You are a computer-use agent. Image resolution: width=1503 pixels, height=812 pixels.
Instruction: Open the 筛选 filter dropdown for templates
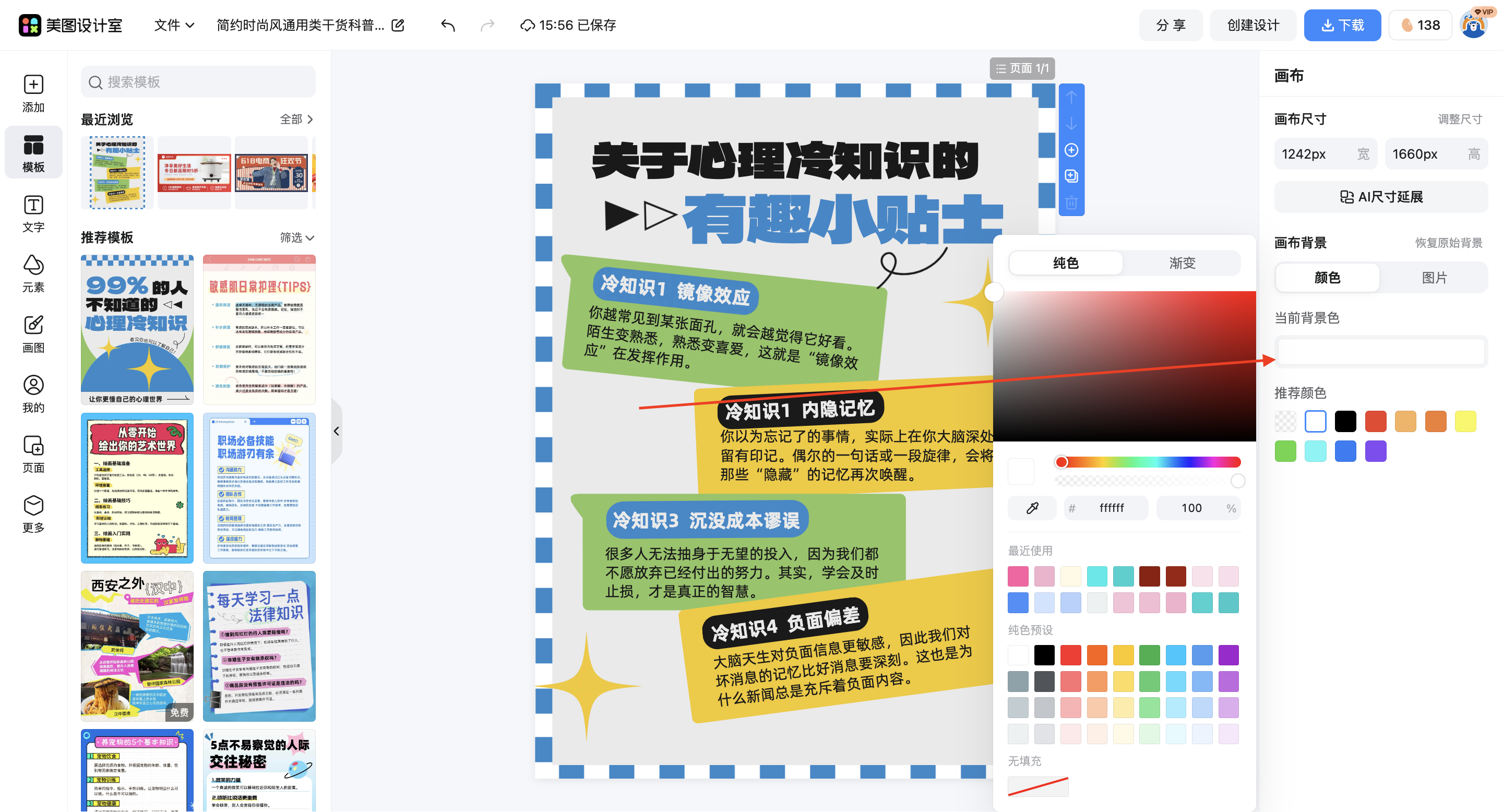tap(296, 237)
